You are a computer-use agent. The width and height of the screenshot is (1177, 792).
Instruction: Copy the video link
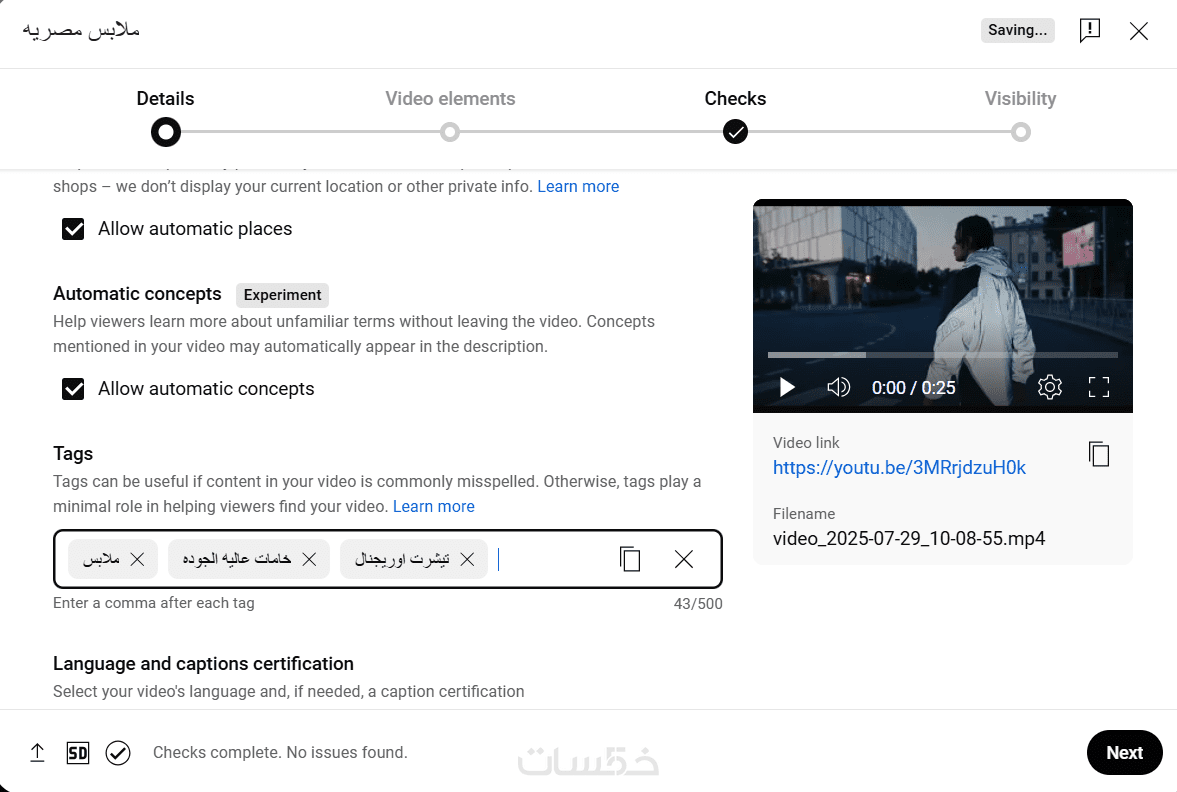pyautogui.click(x=1099, y=454)
